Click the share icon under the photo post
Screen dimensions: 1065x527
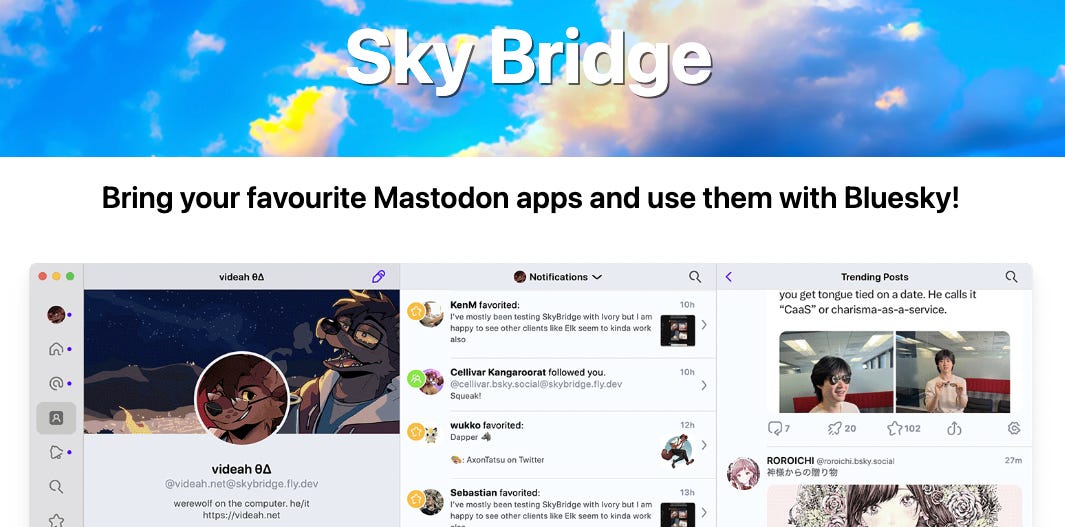(x=954, y=428)
